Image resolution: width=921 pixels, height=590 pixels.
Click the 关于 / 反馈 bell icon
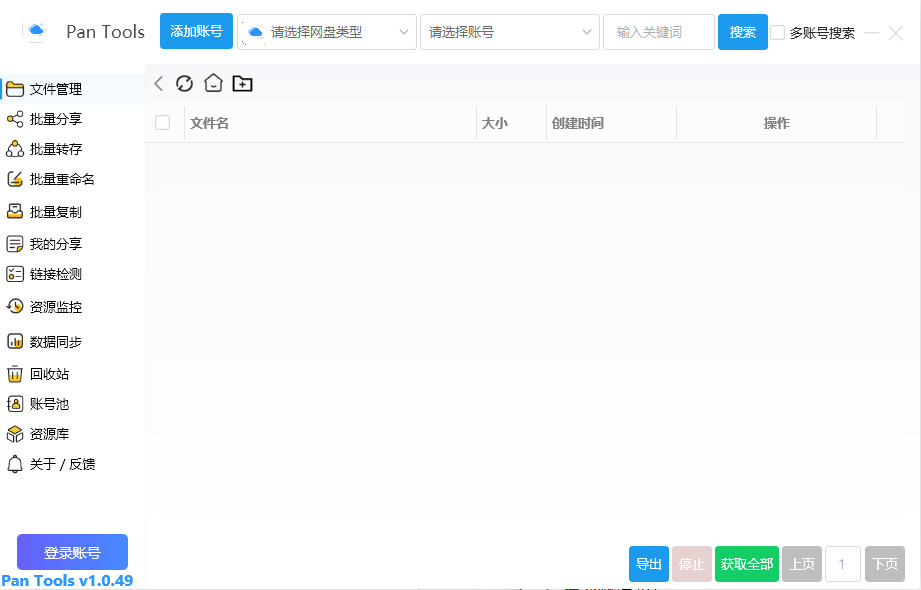tap(15, 464)
